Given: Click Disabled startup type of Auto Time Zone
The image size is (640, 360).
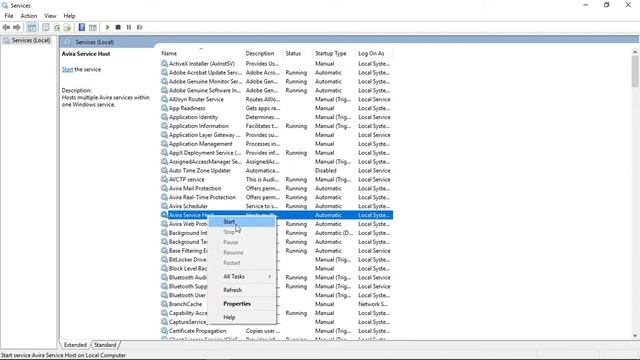Looking at the screenshot, I should point(326,170).
